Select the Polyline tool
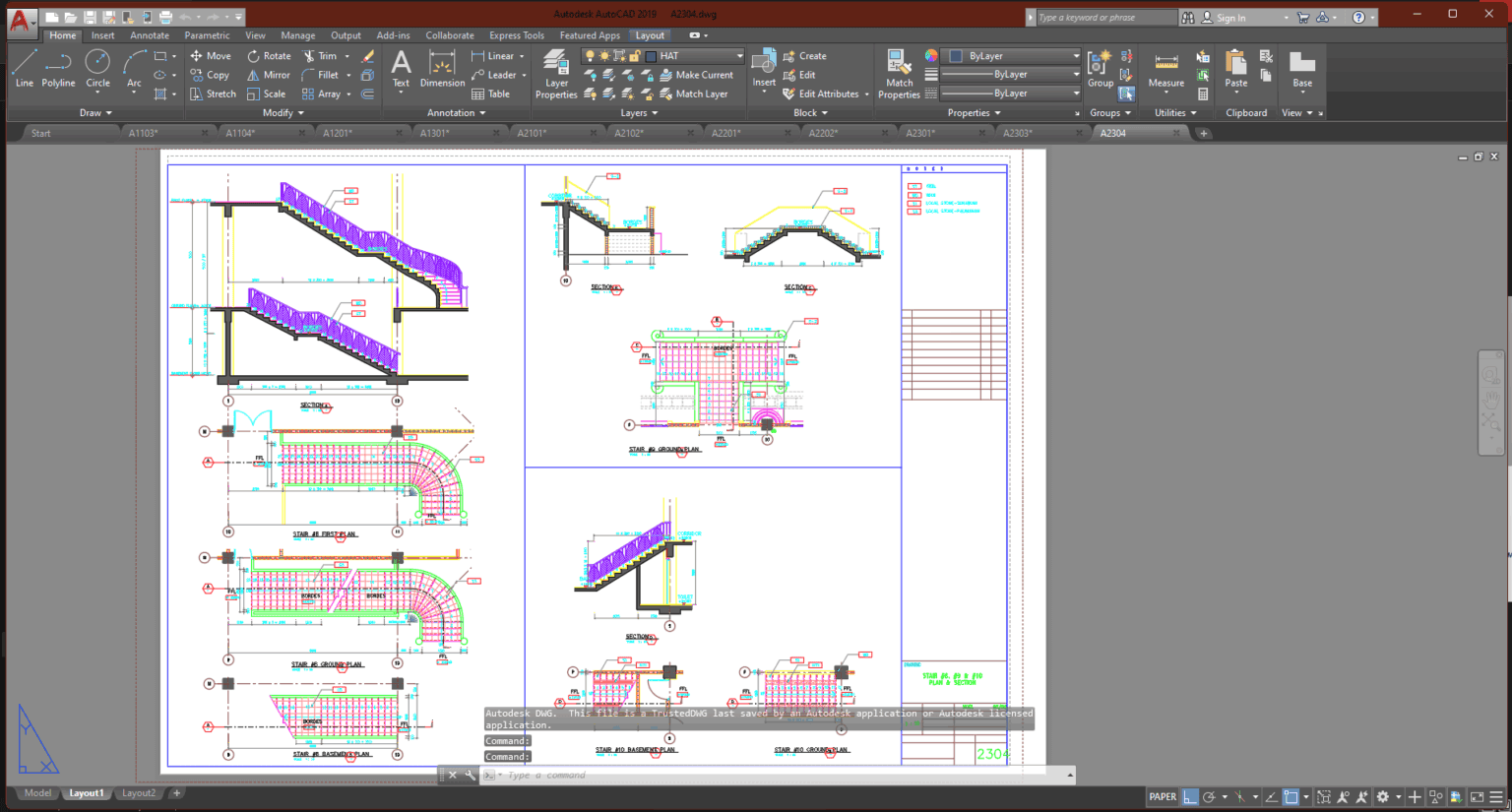Screen dimensions: 1512x812 click(x=58, y=70)
